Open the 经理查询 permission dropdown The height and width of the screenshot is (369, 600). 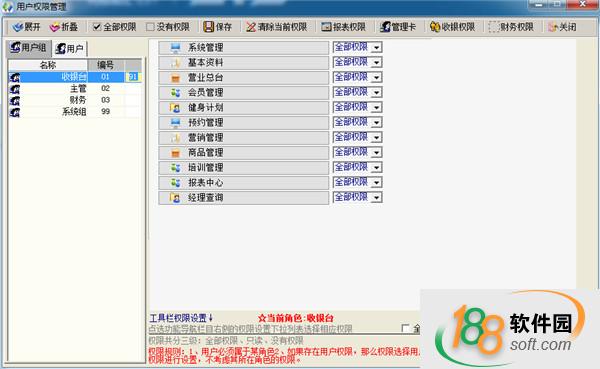coord(377,198)
